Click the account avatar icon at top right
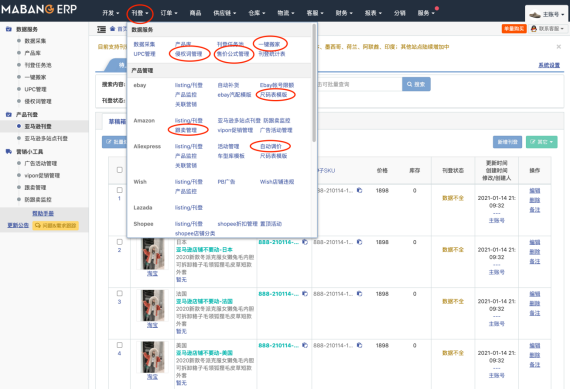Image resolution: width=571 pixels, height=389 pixels. (x=535, y=15)
